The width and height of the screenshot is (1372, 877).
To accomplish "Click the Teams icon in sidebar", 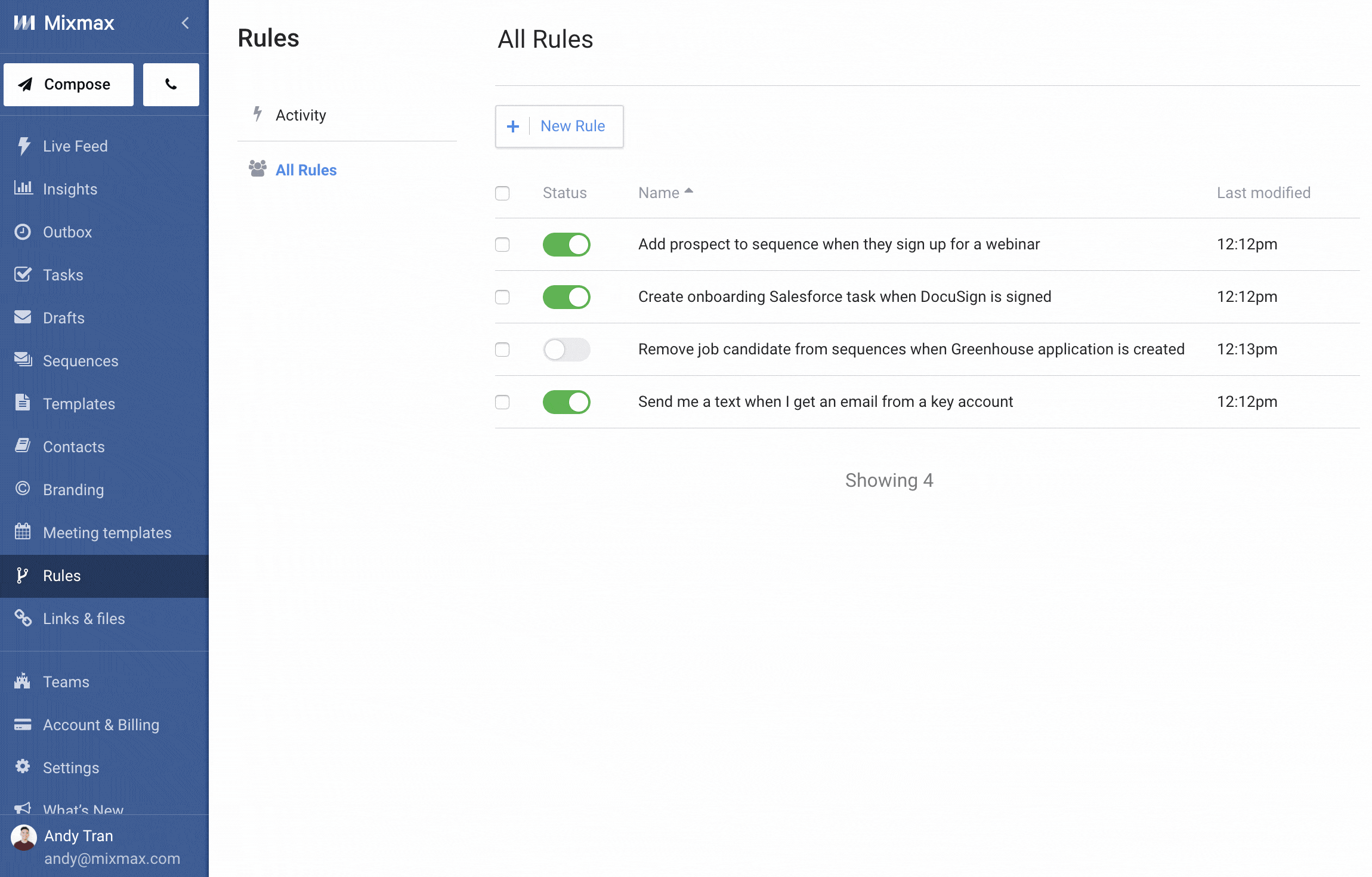I will pyautogui.click(x=24, y=681).
